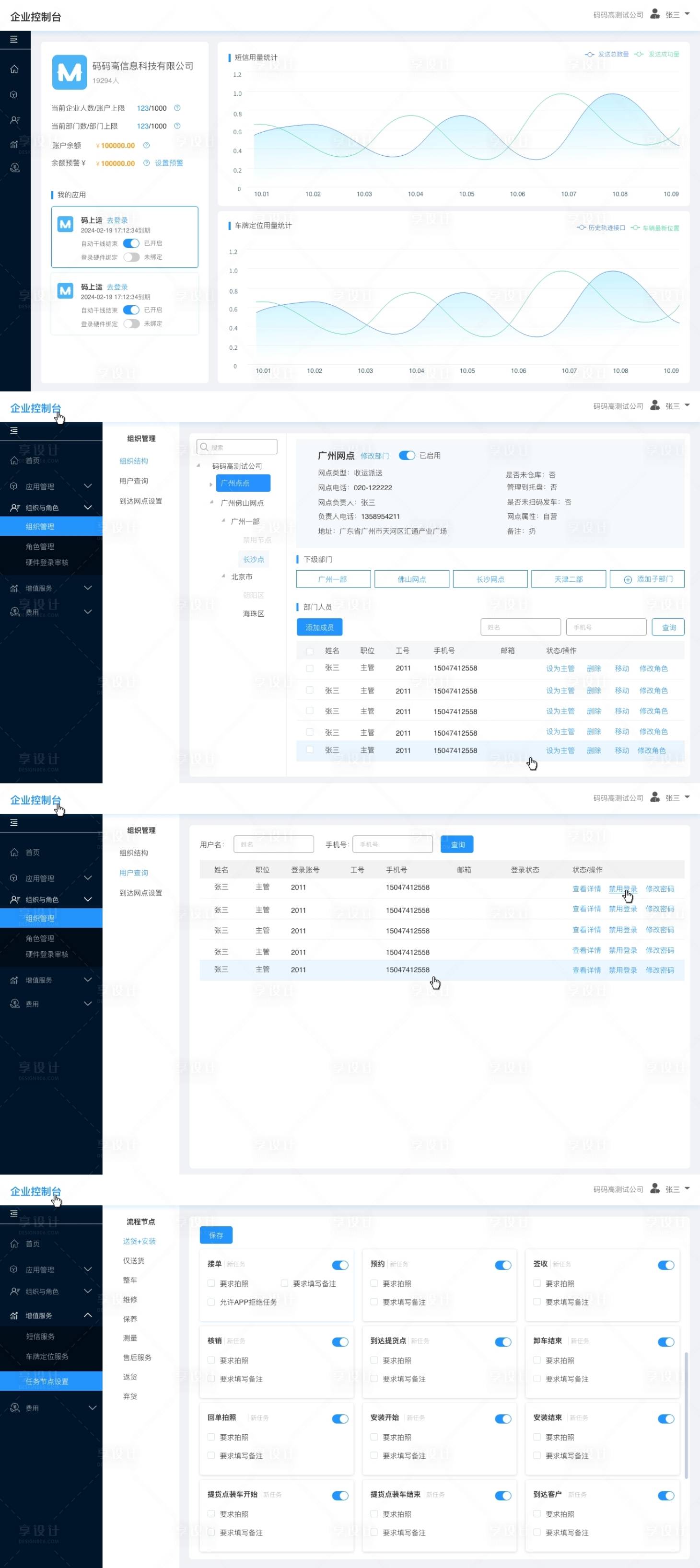Toggle 自动干线结束 switch in the highlighted 码上运 card
The width and height of the screenshot is (700, 1568).
click(x=131, y=243)
